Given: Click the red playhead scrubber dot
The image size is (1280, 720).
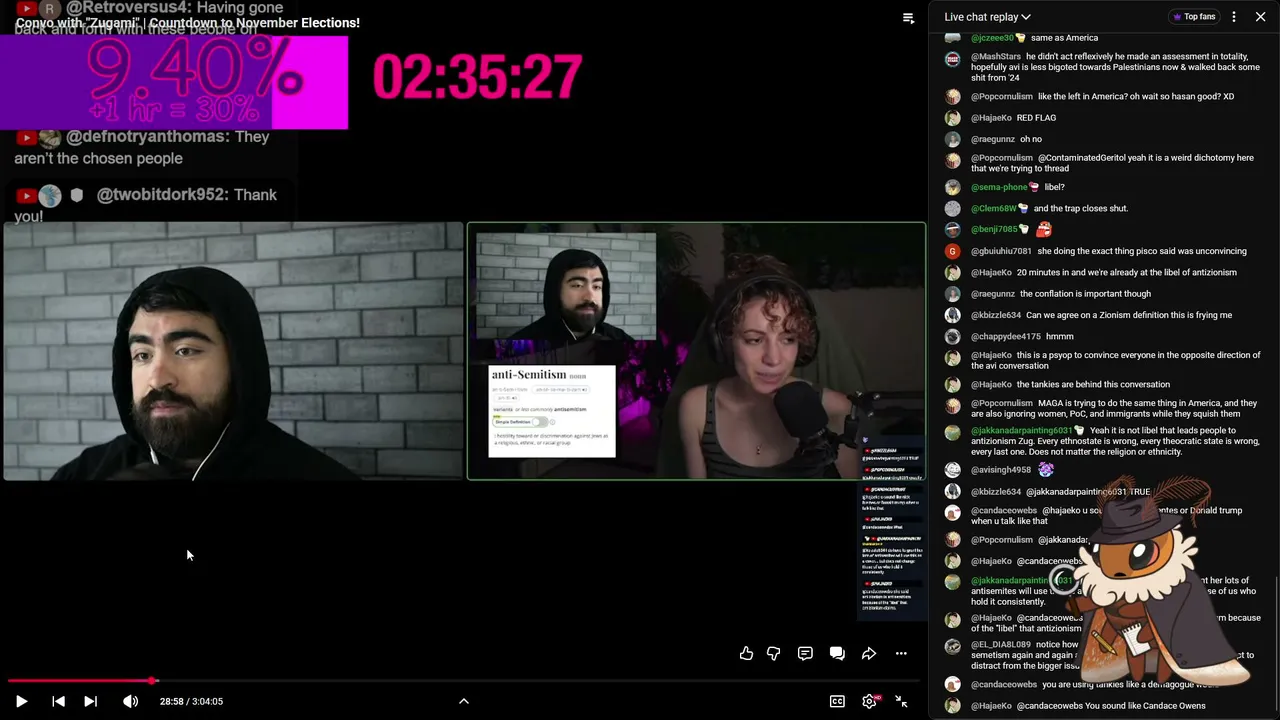Looking at the screenshot, I should [x=153, y=681].
